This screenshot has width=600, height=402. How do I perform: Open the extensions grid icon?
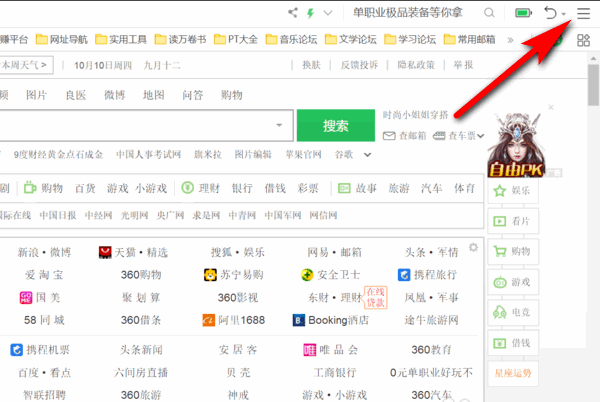(x=583, y=40)
